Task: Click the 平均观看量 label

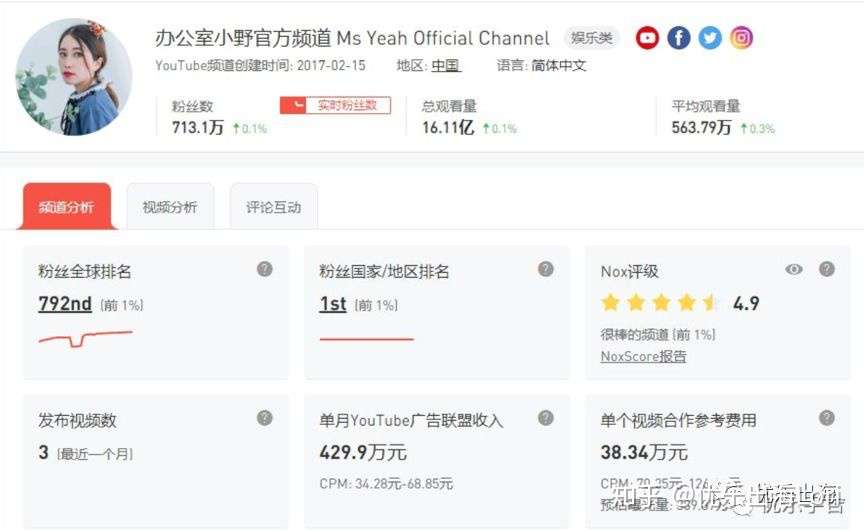Action: [x=706, y=106]
